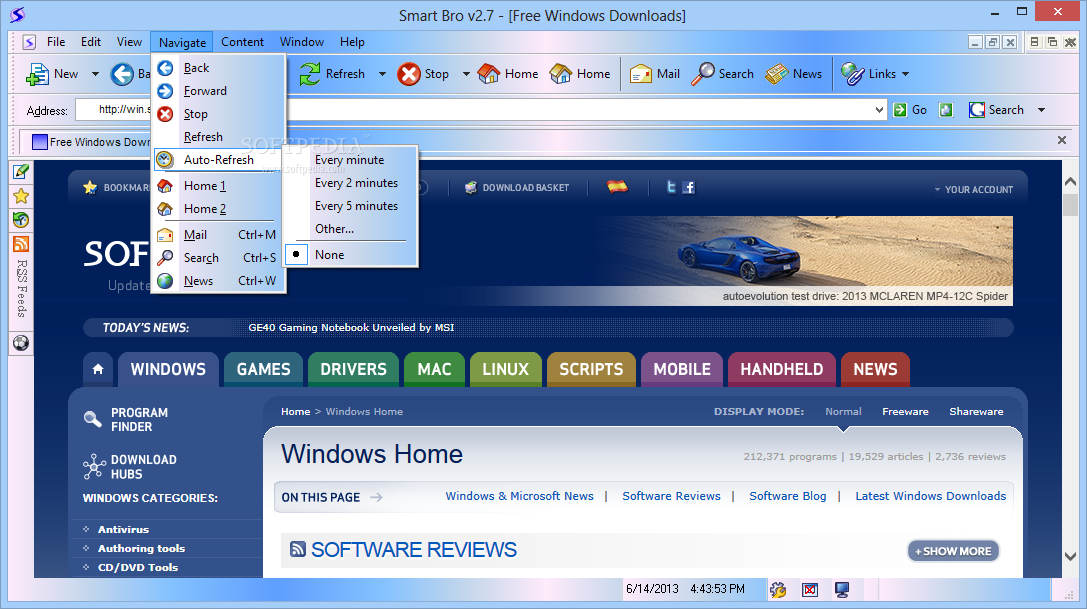Open the MOBILE site tab

coord(682,369)
